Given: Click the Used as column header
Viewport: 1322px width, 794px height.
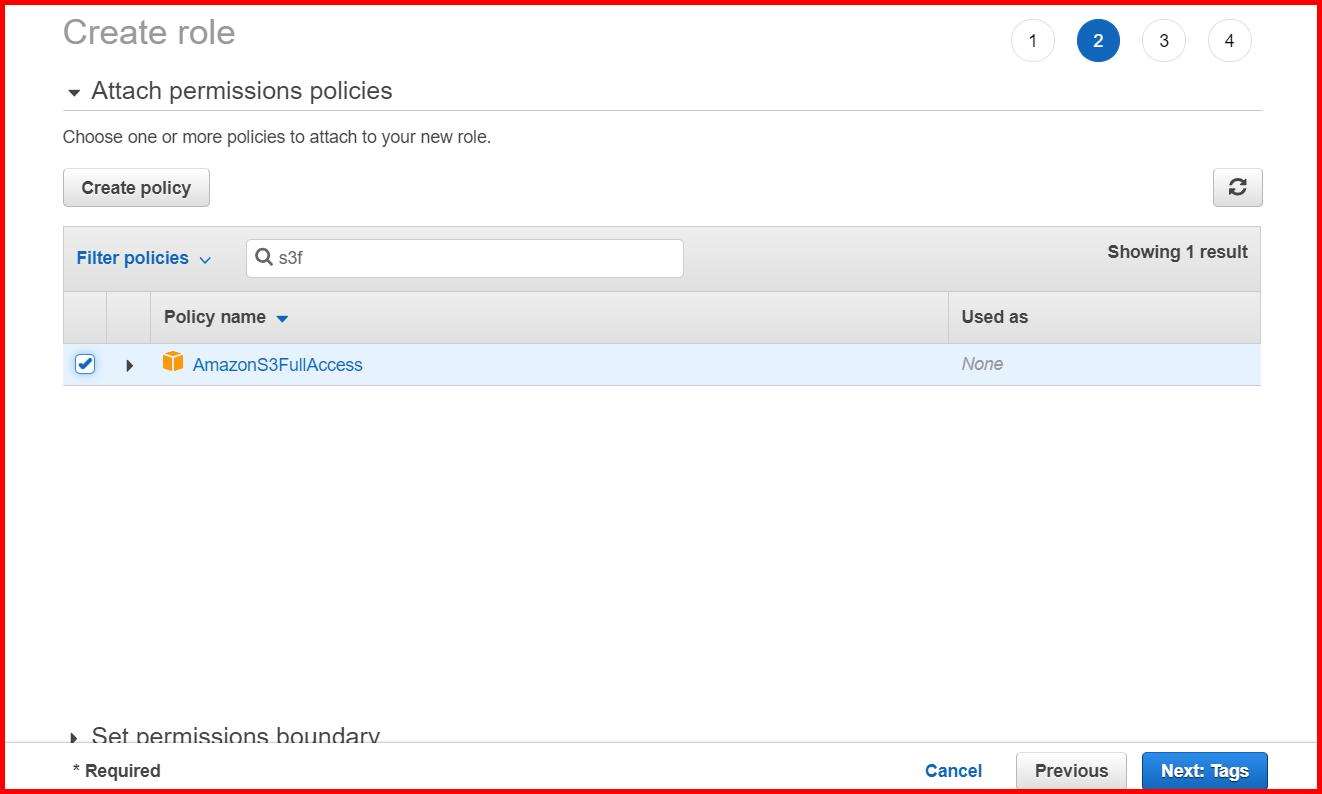Looking at the screenshot, I should pyautogui.click(x=994, y=317).
